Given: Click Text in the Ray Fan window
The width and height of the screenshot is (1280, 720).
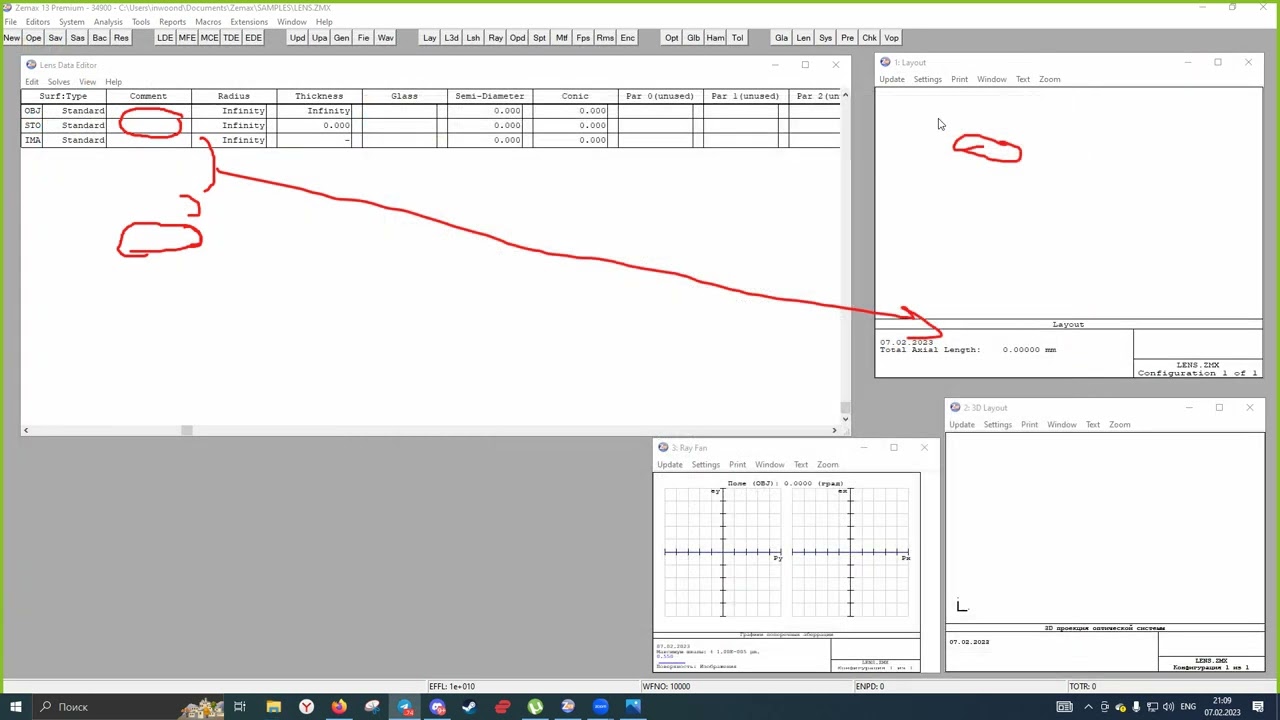Looking at the screenshot, I should point(801,465).
